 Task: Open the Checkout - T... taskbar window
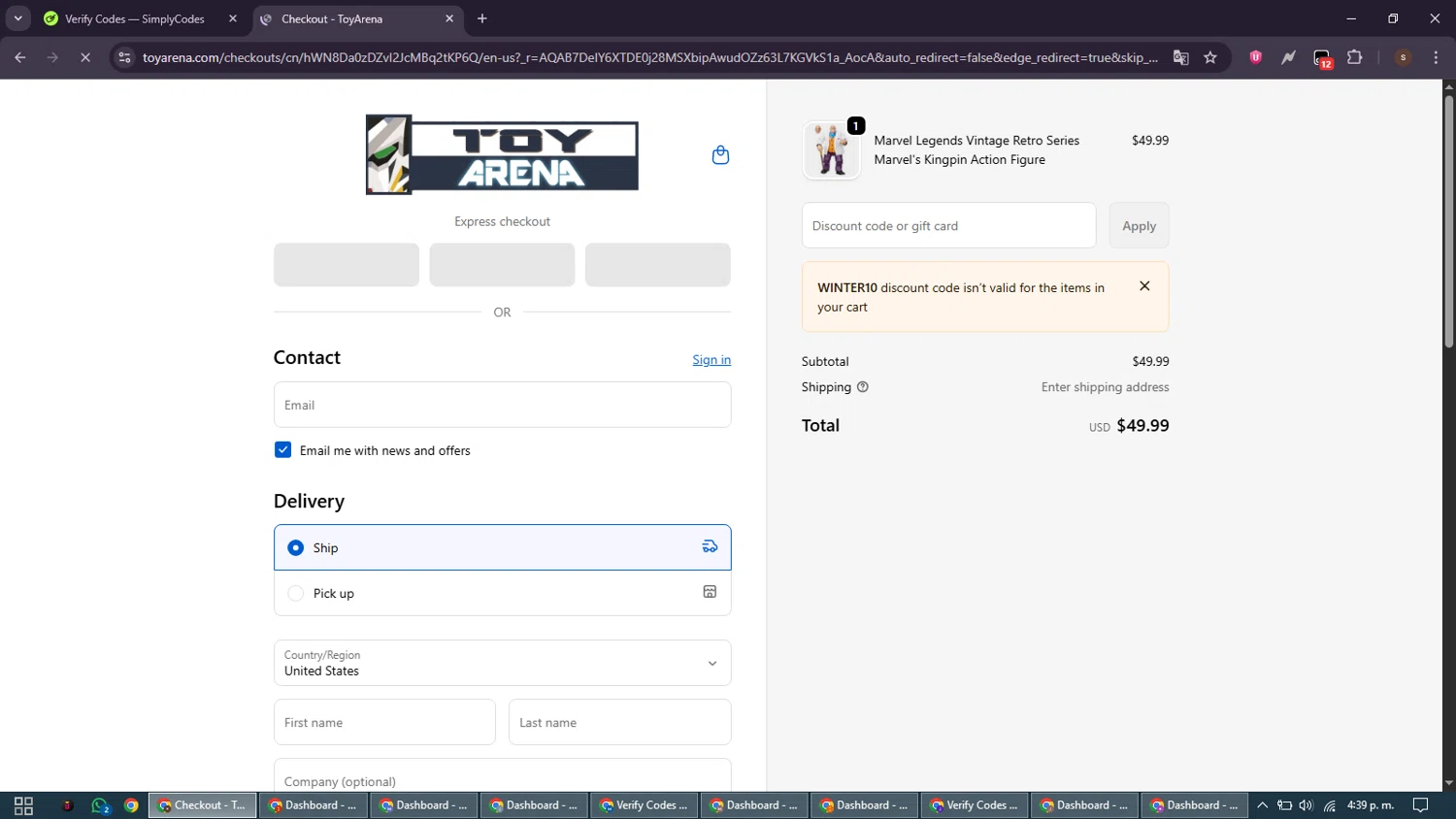coord(203,805)
